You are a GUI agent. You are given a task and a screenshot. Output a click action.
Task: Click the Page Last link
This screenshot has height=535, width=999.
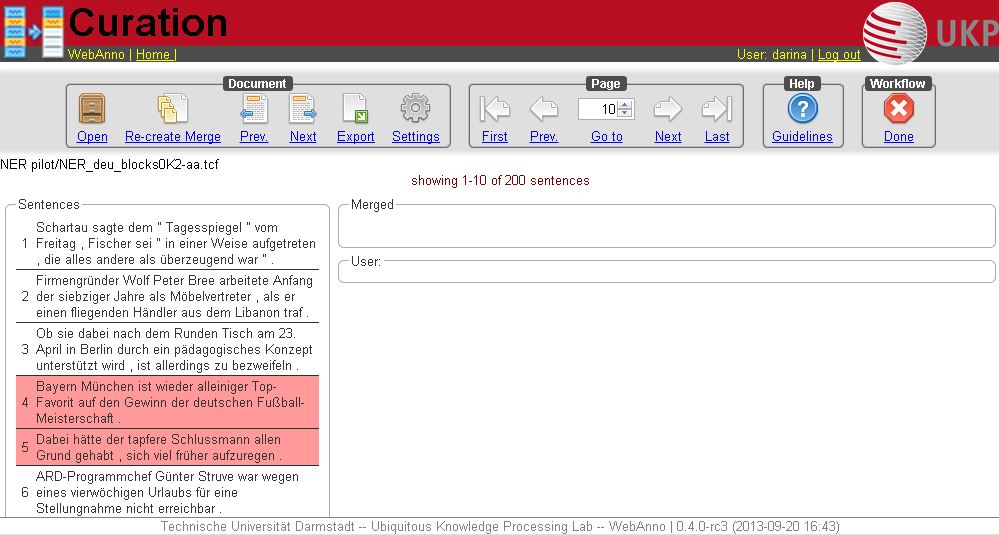click(x=717, y=136)
